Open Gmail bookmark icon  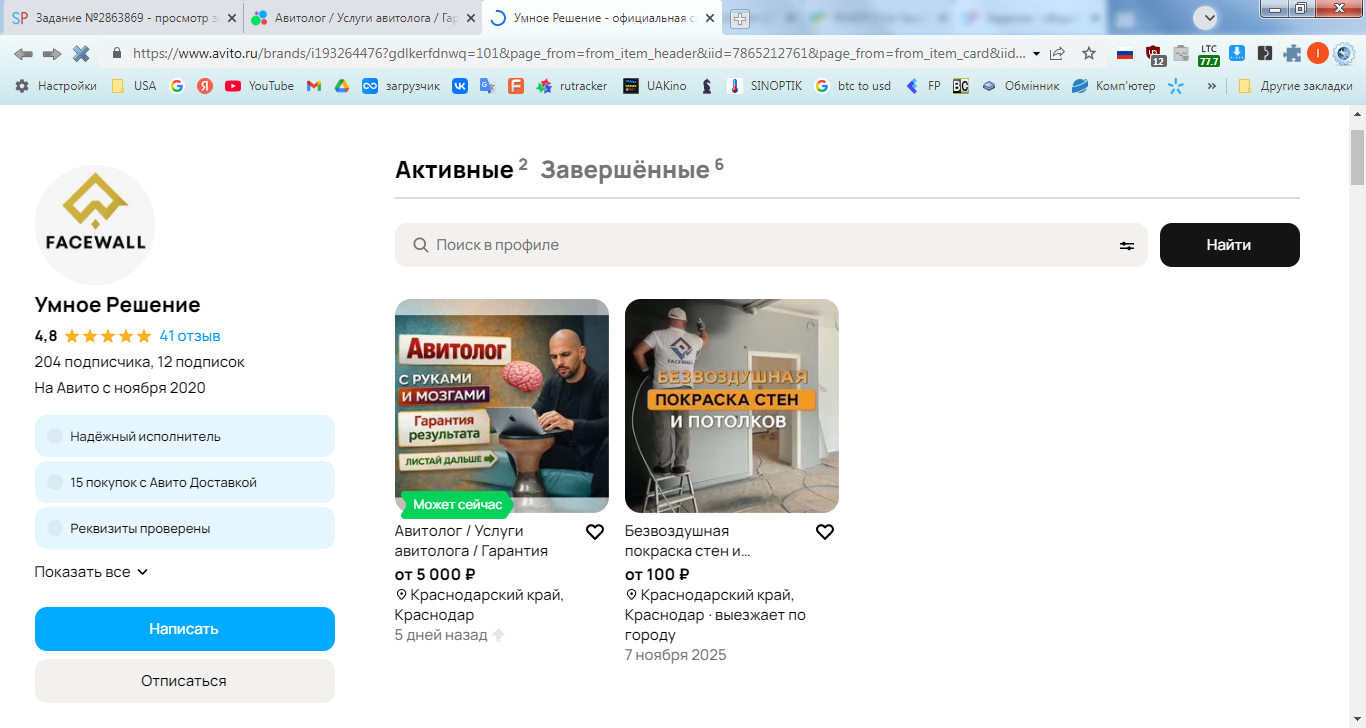click(x=314, y=86)
